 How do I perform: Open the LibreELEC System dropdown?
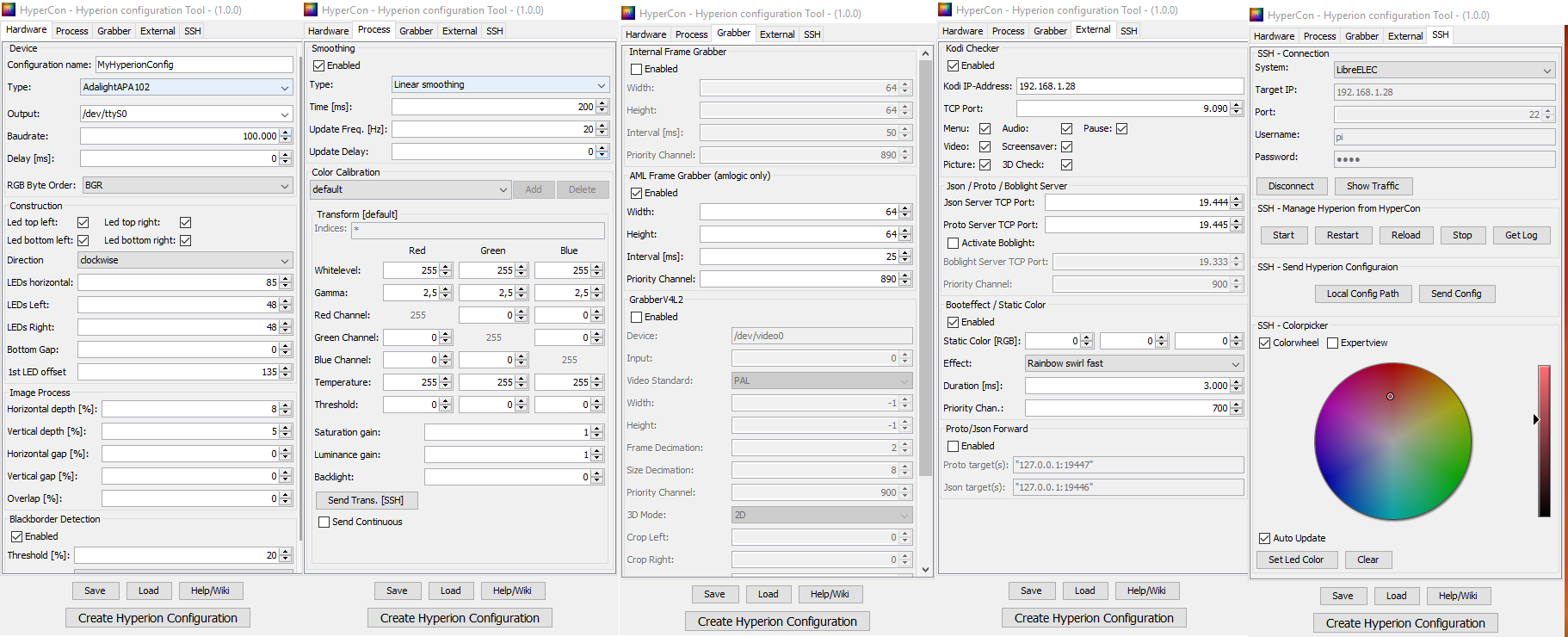point(1444,70)
